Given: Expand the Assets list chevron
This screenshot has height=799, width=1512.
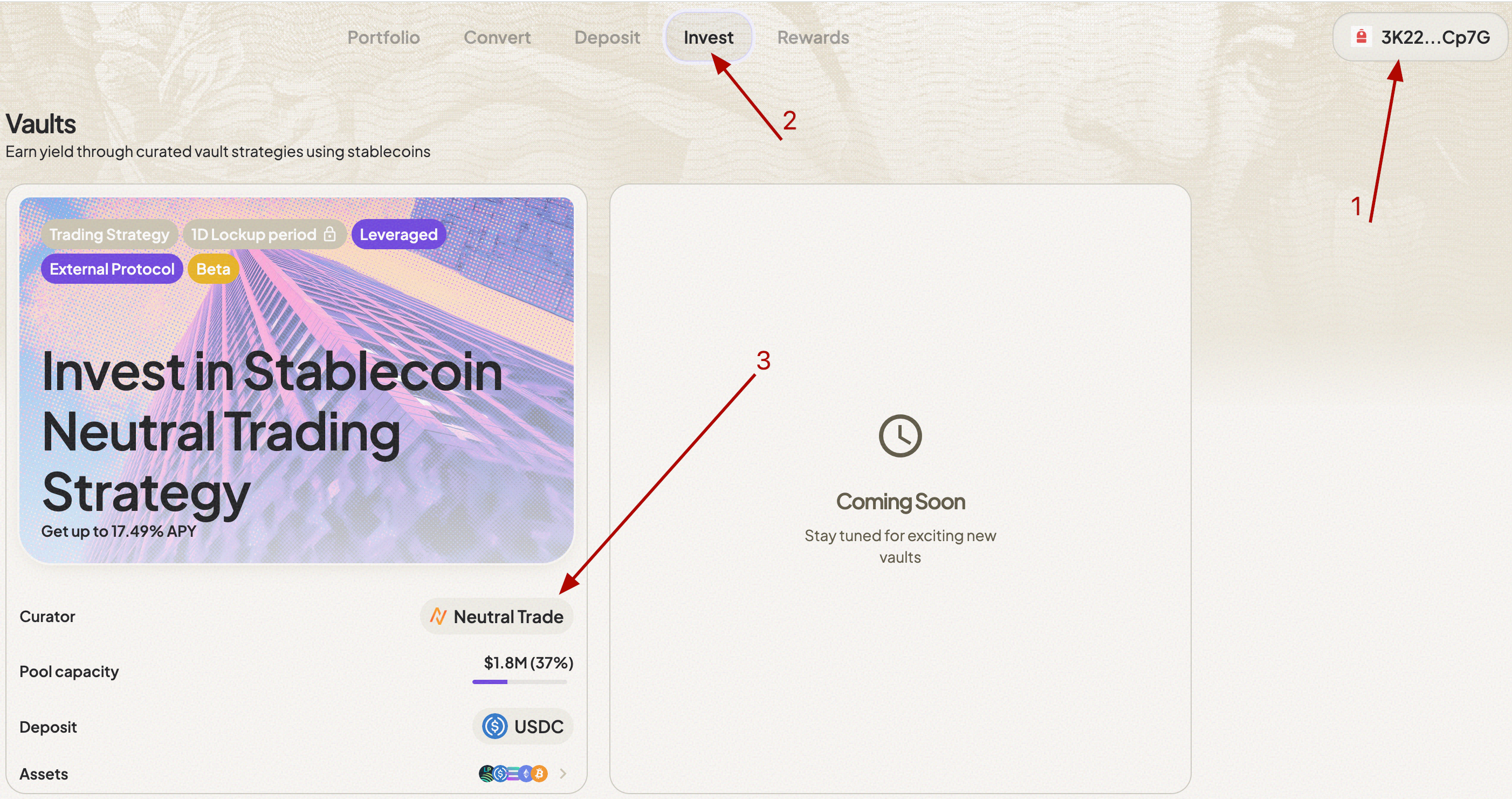Looking at the screenshot, I should click(x=563, y=774).
